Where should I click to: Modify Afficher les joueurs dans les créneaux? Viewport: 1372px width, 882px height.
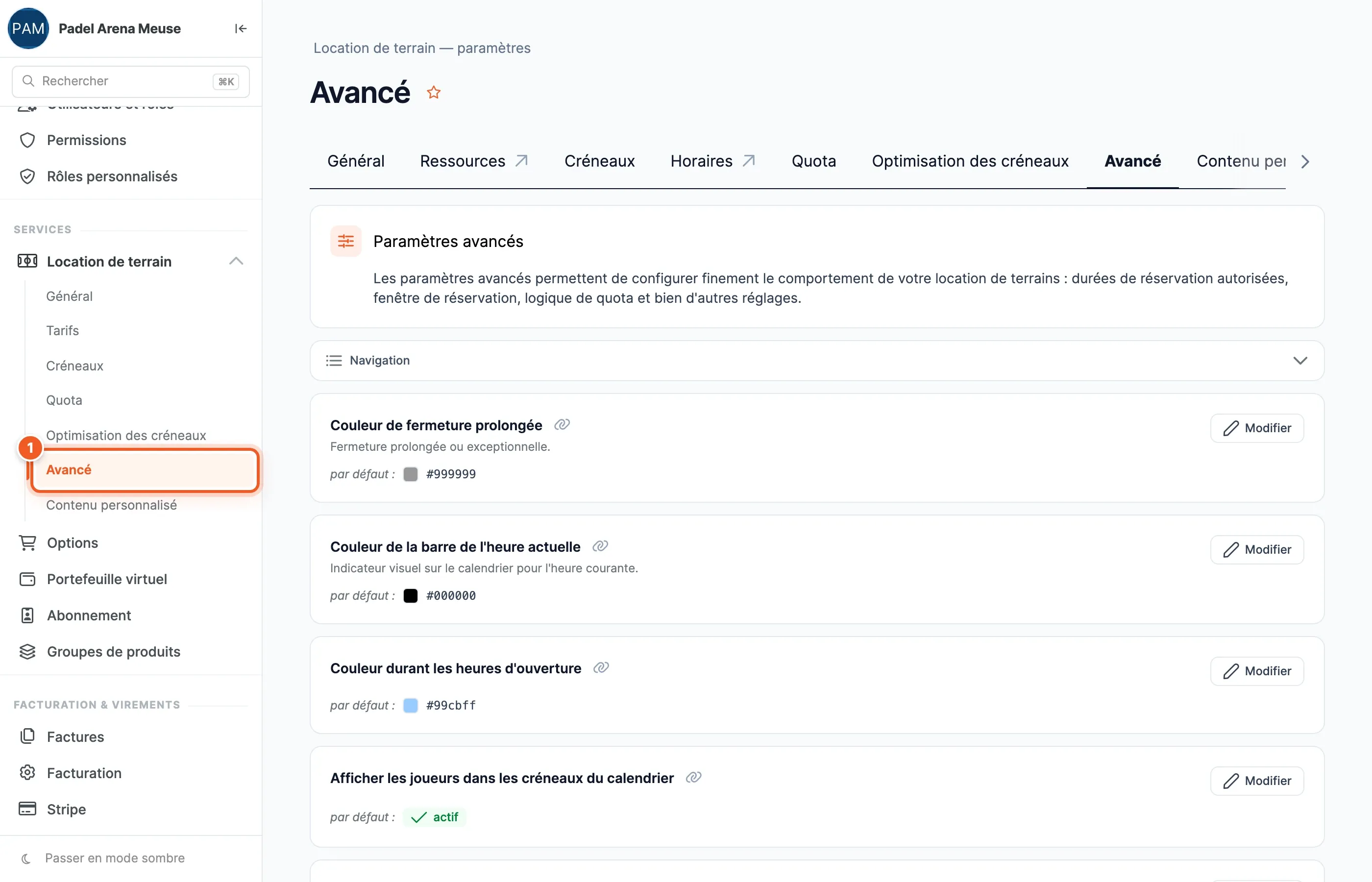coord(1257,781)
